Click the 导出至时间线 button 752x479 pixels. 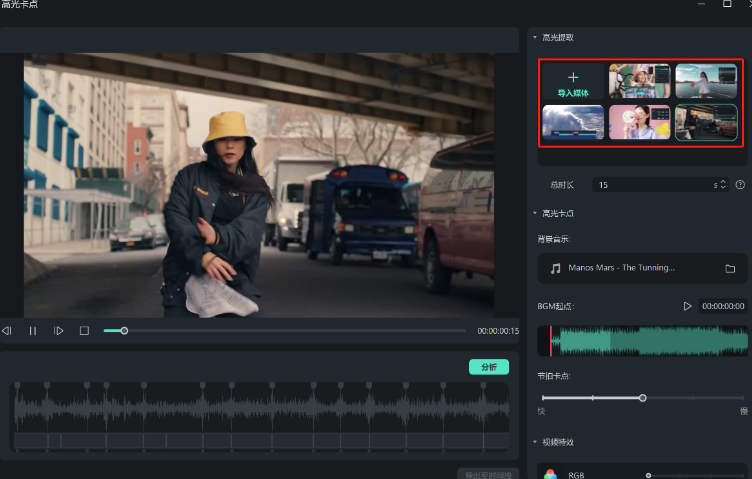(489, 475)
